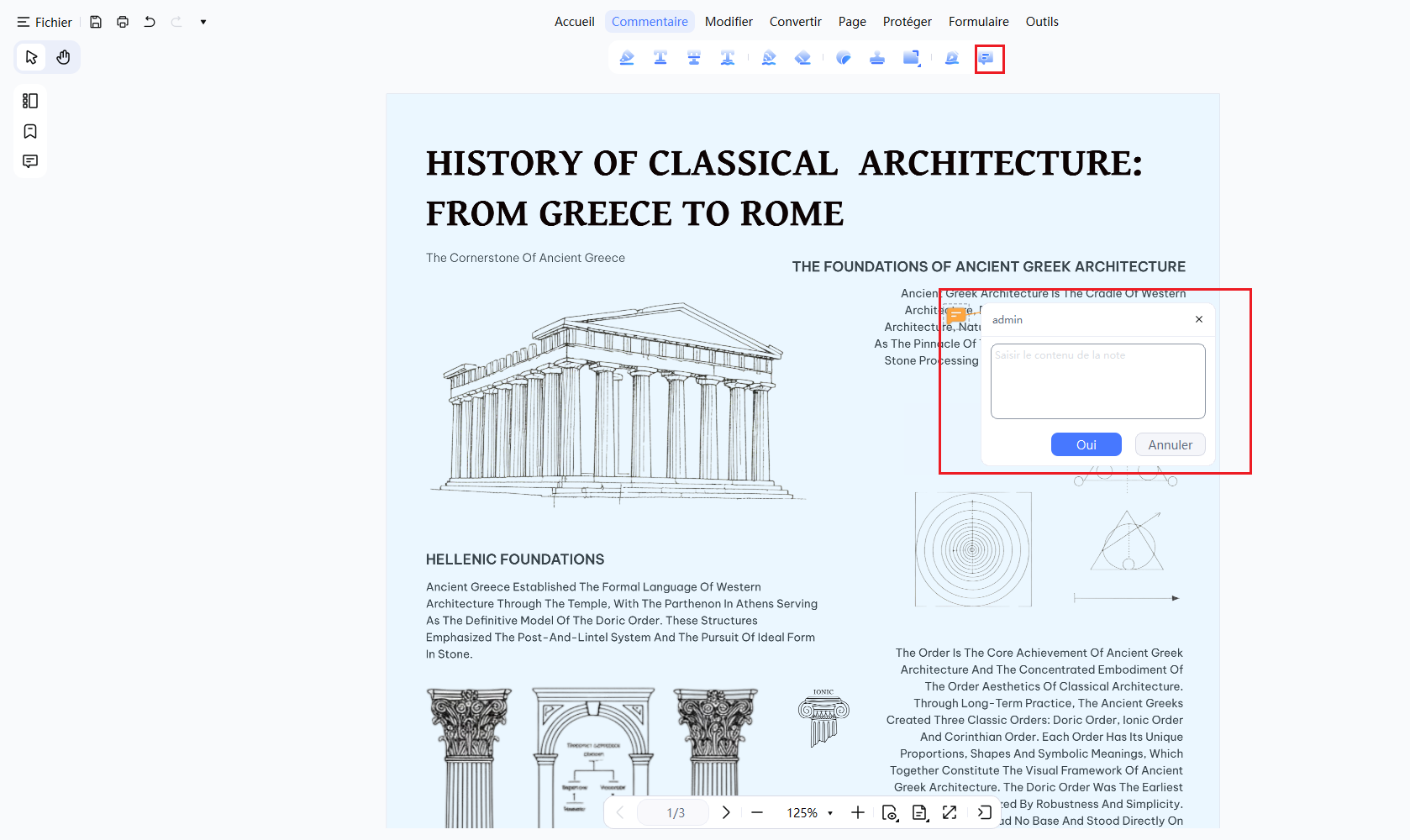Select the shapes tool with dropdown

(912, 58)
